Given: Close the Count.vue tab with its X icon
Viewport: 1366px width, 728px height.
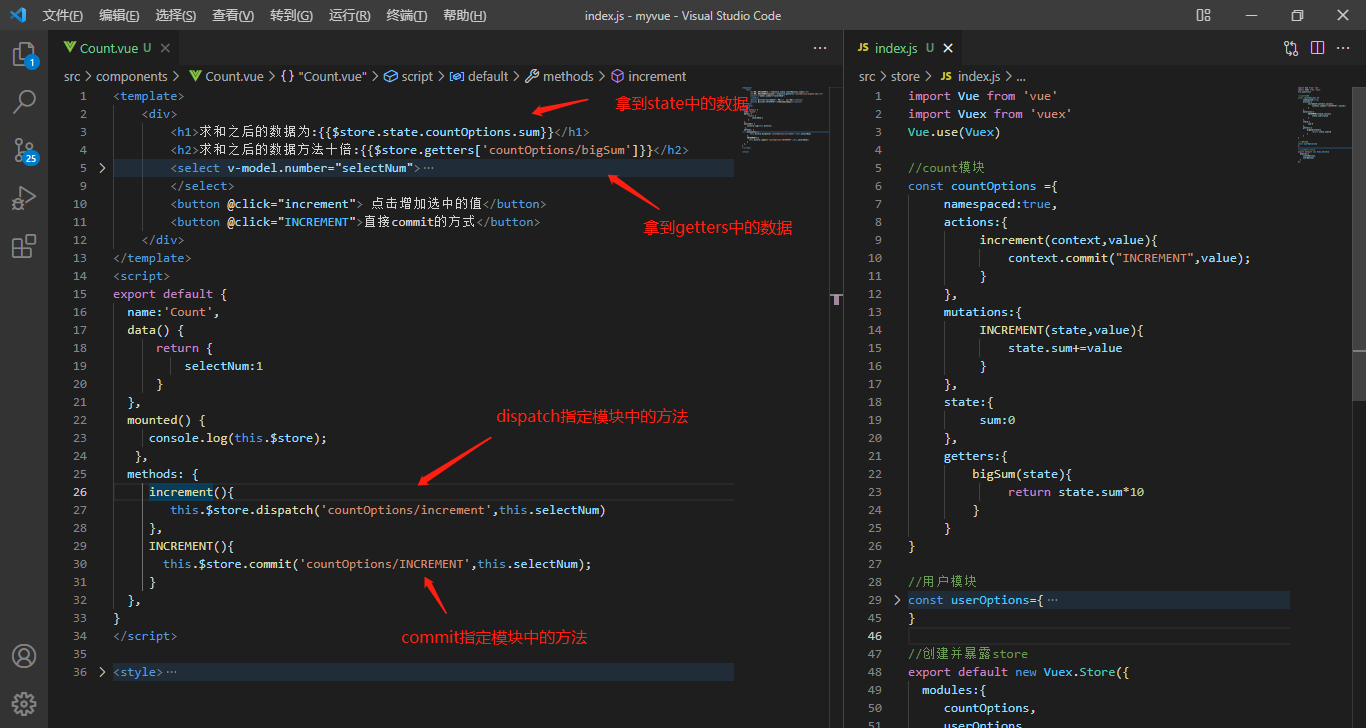Looking at the screenshot, I should 165,48.
